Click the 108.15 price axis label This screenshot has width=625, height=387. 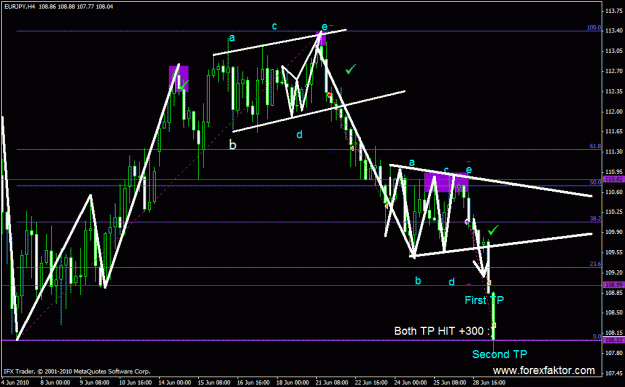614,333
